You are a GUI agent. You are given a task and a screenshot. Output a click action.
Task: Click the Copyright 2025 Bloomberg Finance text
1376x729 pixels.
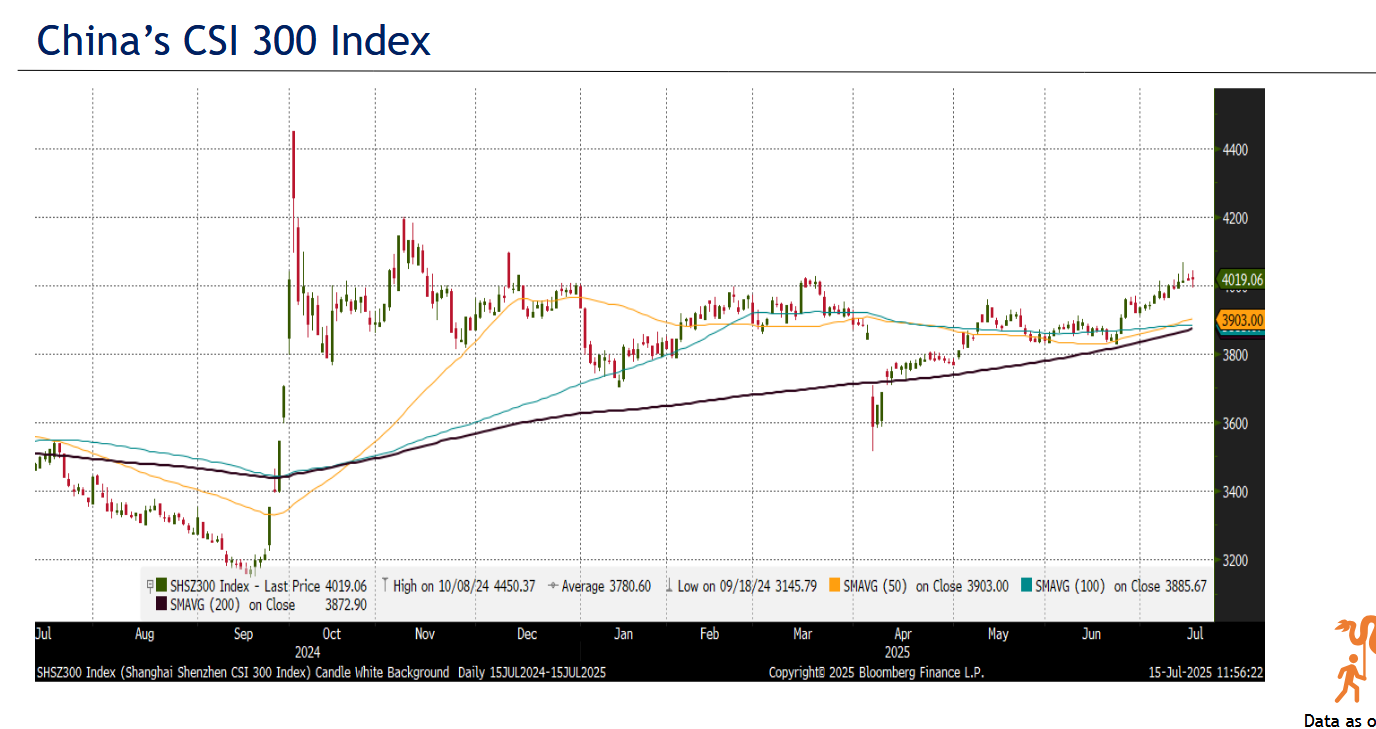pyautogui.click(x=876, y=673)
